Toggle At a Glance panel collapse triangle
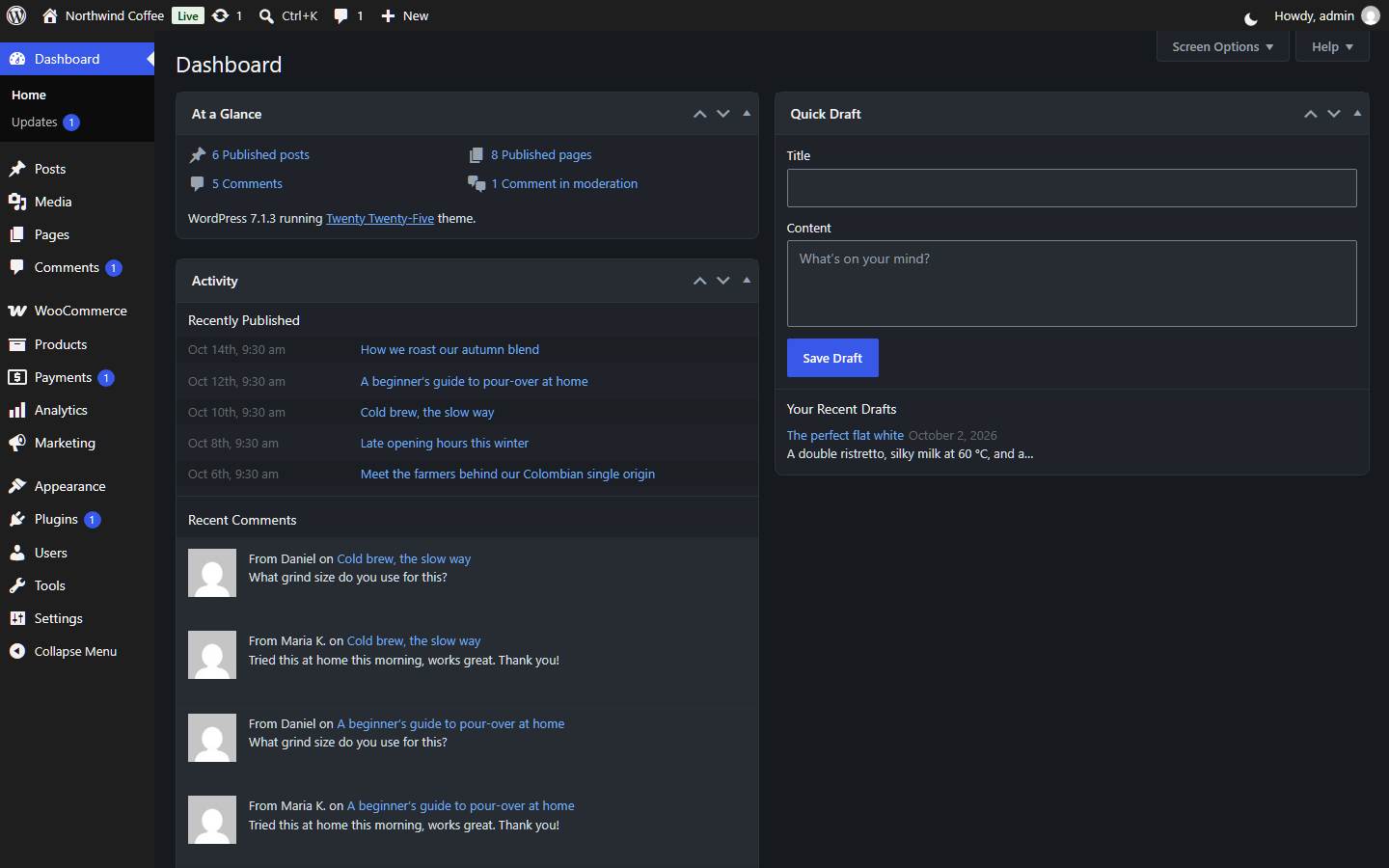Screen dimensions: 1389x868 pos(747,114)
